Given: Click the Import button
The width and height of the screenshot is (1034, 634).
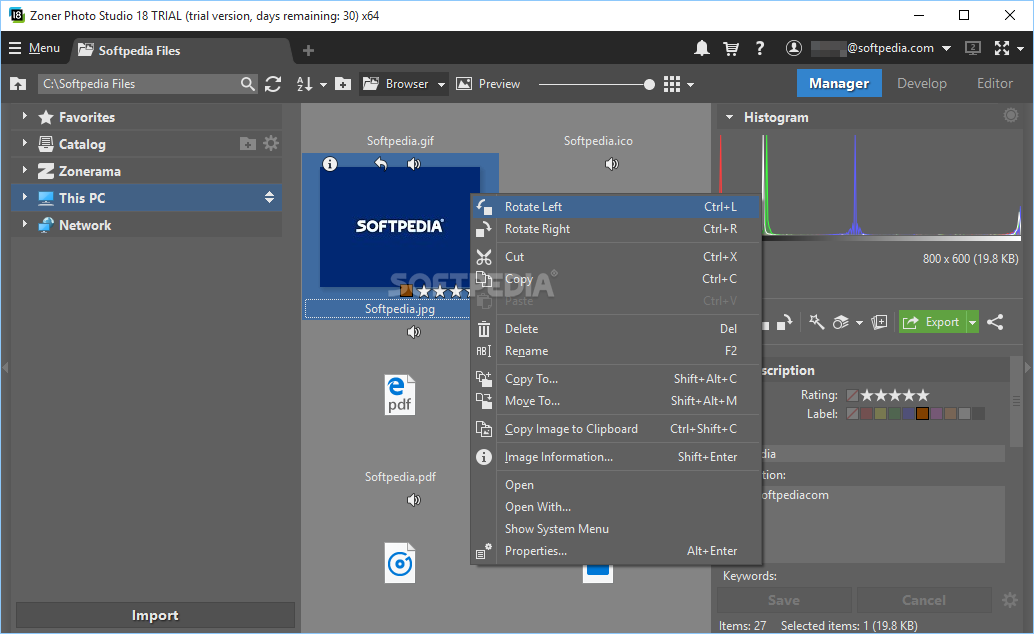Looking at the screenshot, I should point(155,615).
